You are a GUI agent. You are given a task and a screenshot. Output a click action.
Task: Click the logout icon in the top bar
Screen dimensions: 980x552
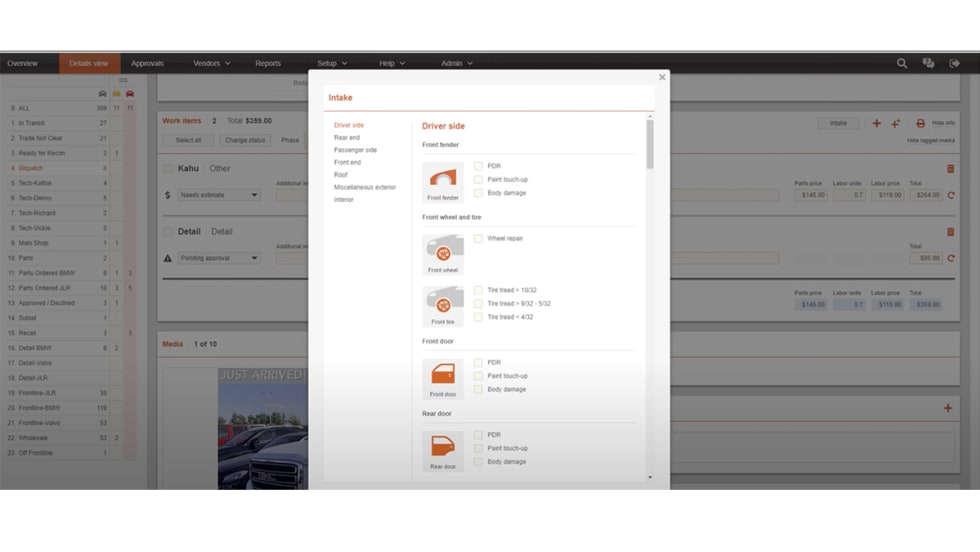click(954, 63)
